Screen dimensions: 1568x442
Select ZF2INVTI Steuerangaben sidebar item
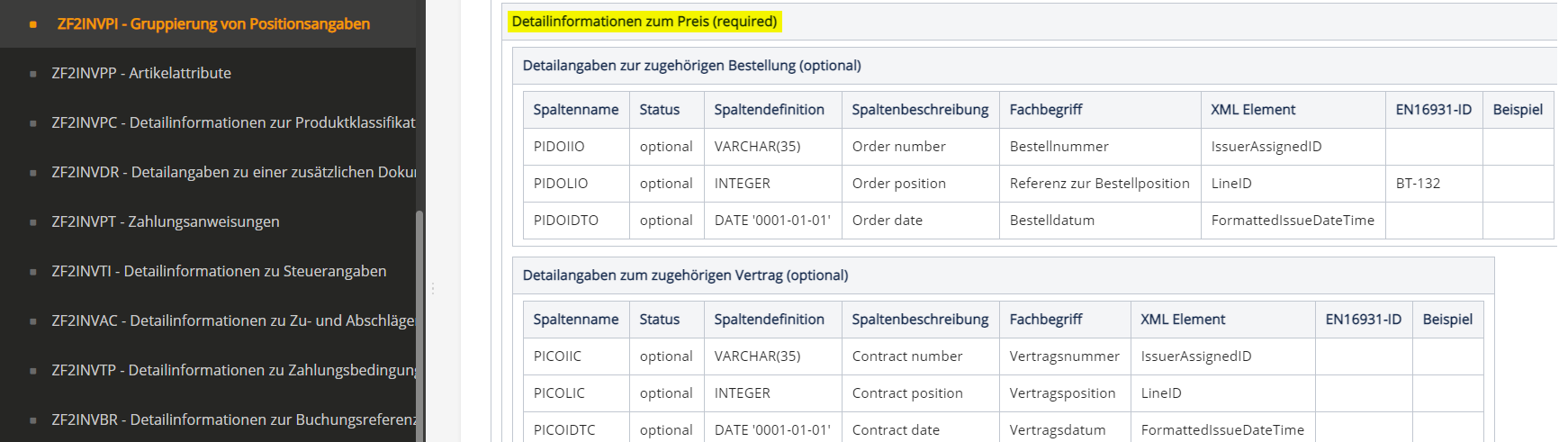point(219,271)
